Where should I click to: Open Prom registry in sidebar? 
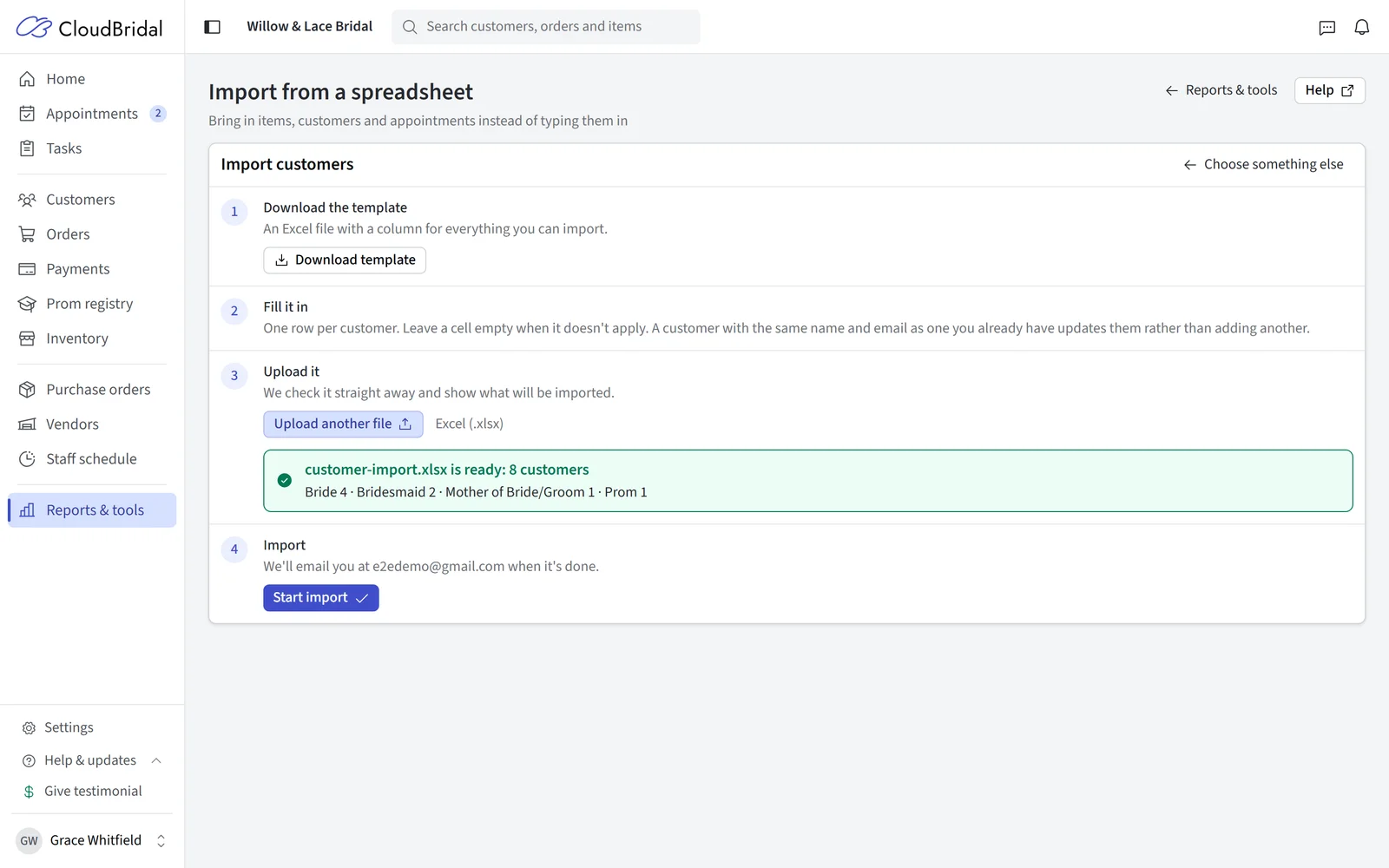92,304
